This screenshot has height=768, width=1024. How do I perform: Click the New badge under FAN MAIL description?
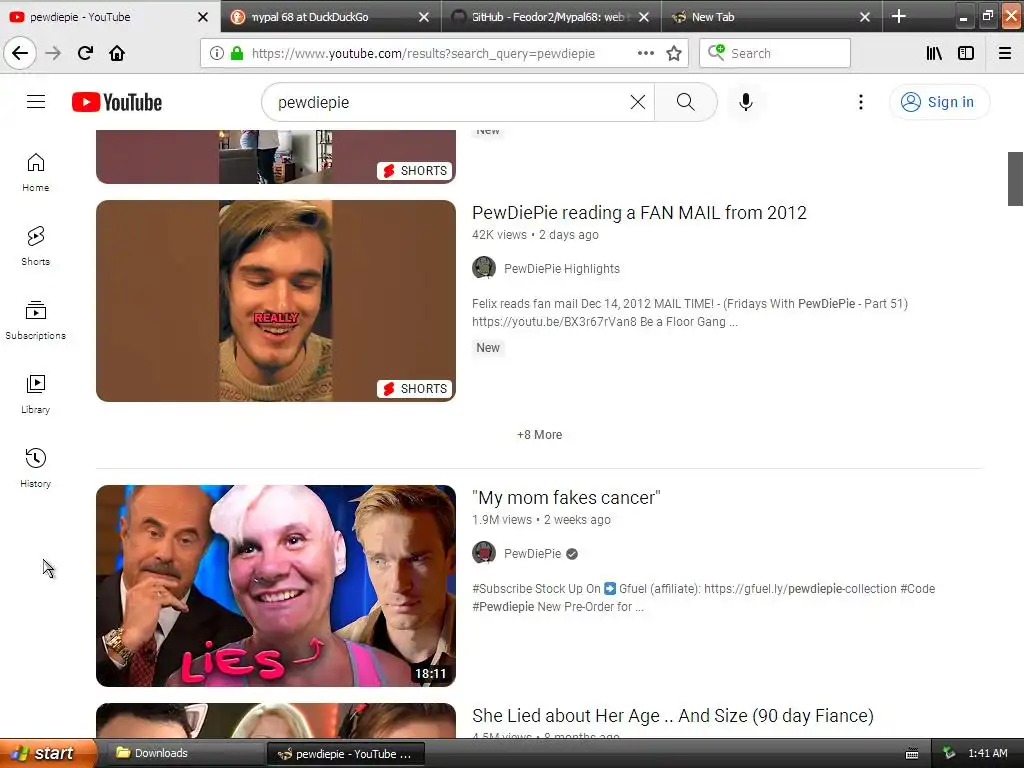tap(488, 348)
